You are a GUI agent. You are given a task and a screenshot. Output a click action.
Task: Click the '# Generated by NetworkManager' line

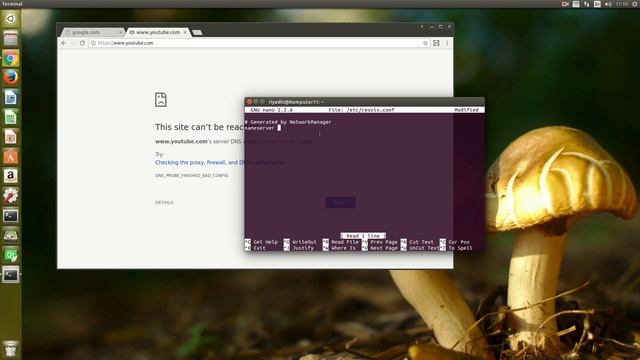click(288, 122)
